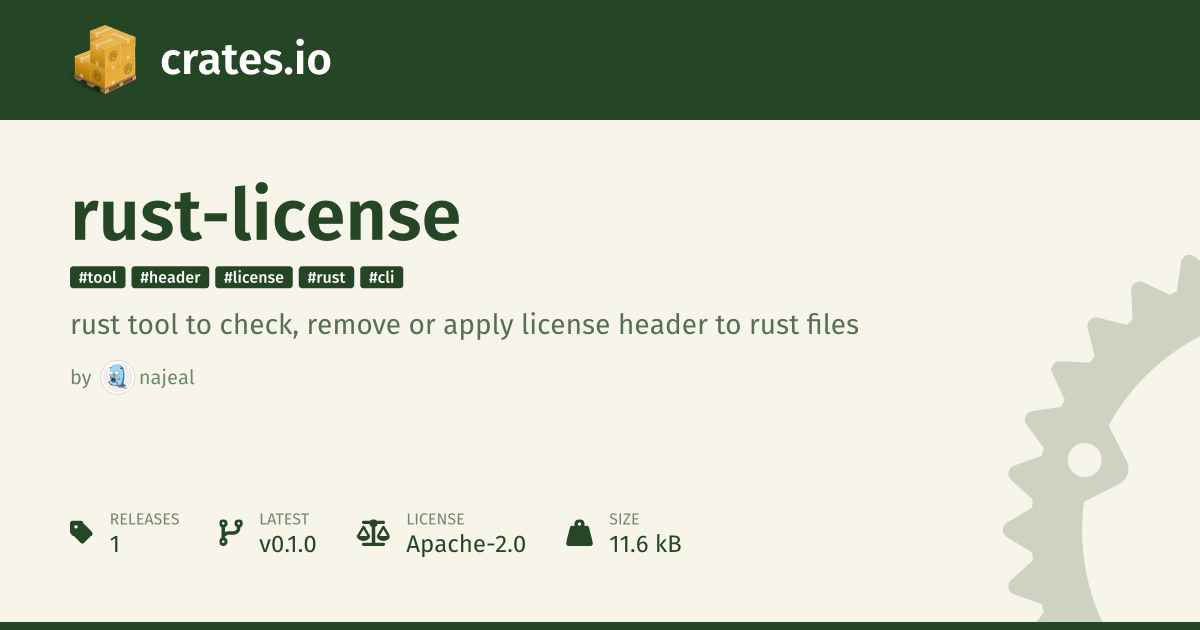Click najeal's avatar image
Viewport: 1200px width, 630px height.
point(117,378)
